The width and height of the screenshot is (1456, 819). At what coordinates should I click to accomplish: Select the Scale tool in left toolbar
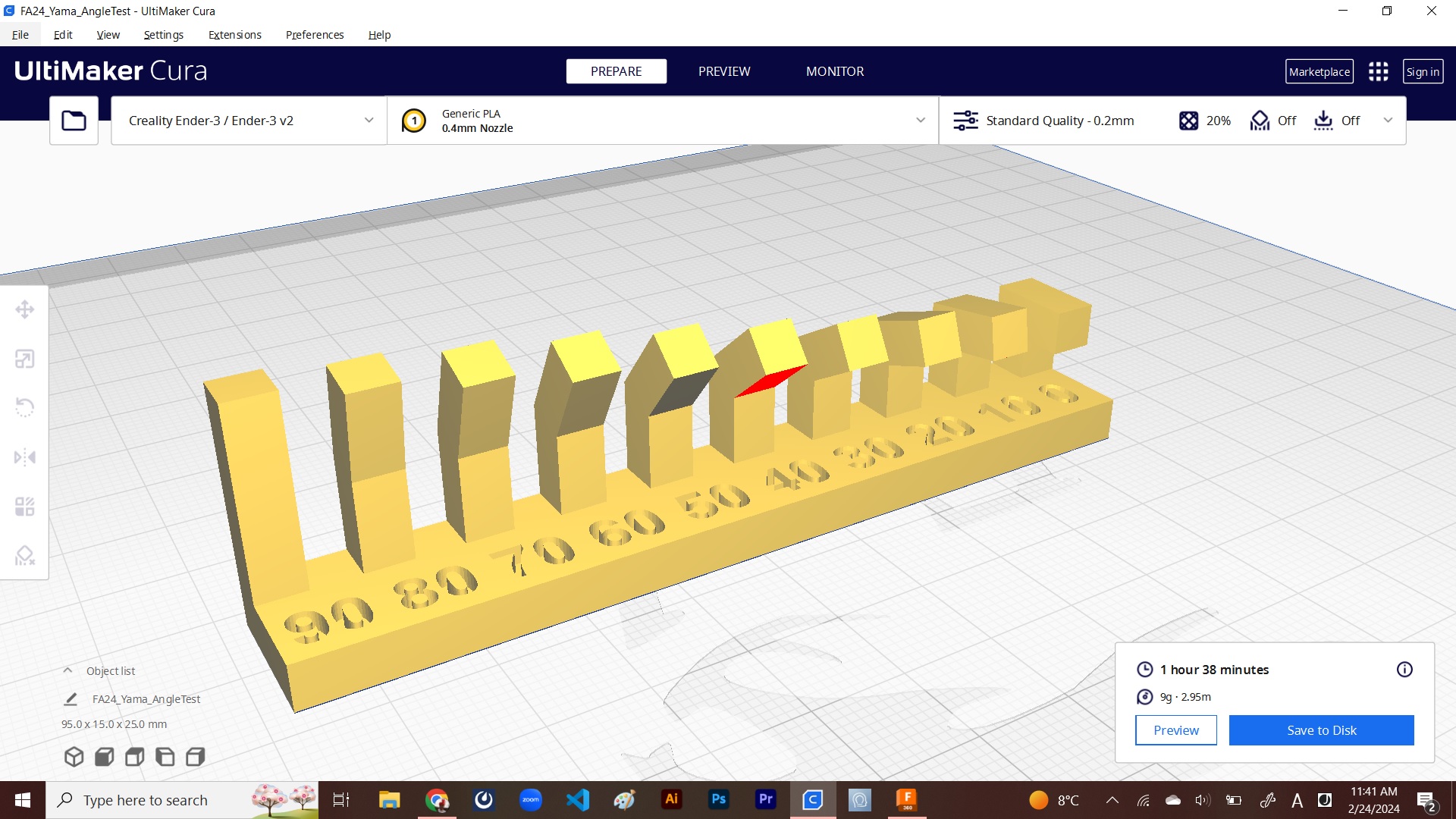coord(24,359)
